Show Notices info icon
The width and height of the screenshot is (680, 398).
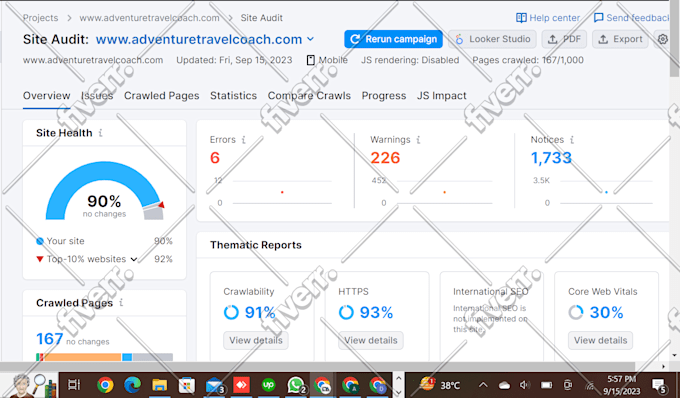tap(572, 140)
